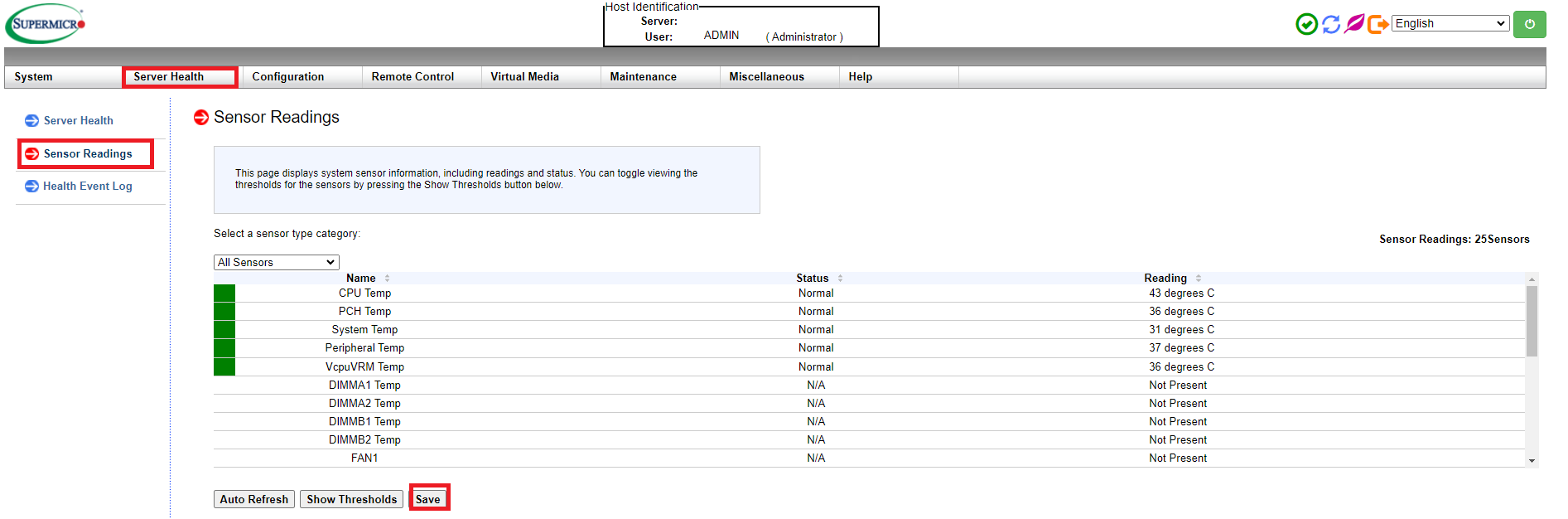Click the green checkmark status icon
Image resolution: width=1568 pixels, height=519 pixels.
pos(1306,24)
